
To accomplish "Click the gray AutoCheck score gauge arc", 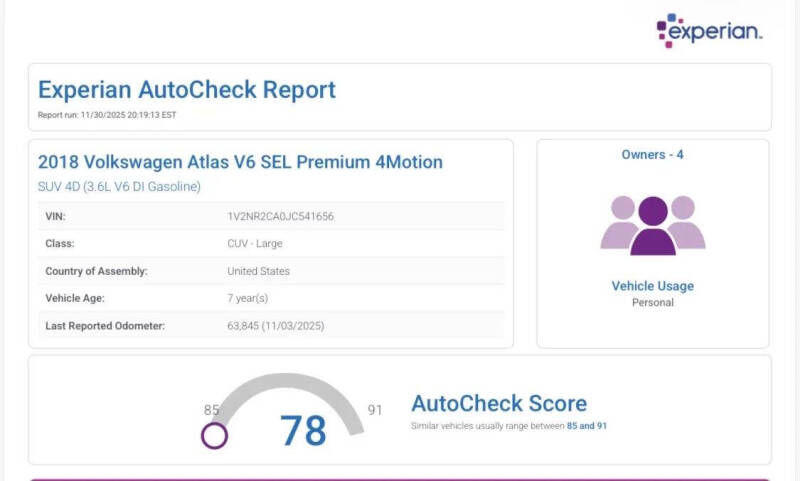I will coord(289,401).
